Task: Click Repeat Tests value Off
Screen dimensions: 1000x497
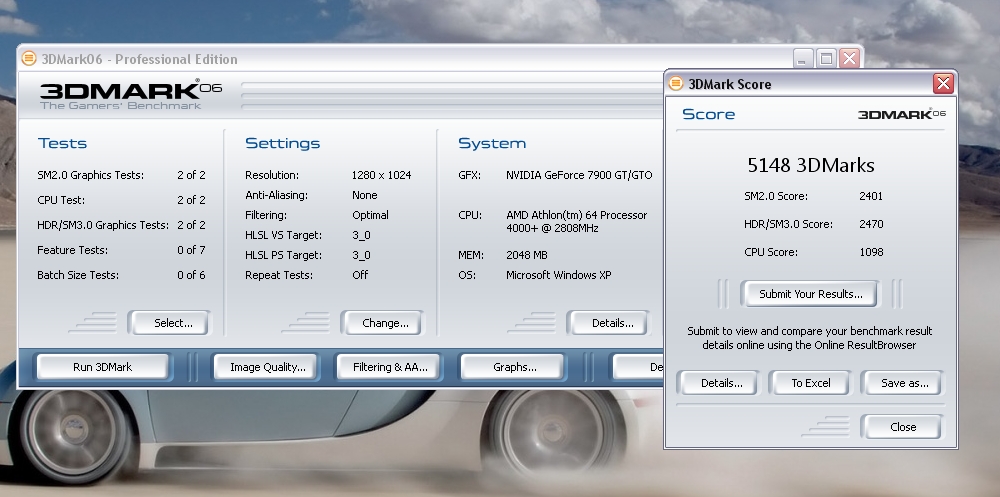Action: (360, 275)
